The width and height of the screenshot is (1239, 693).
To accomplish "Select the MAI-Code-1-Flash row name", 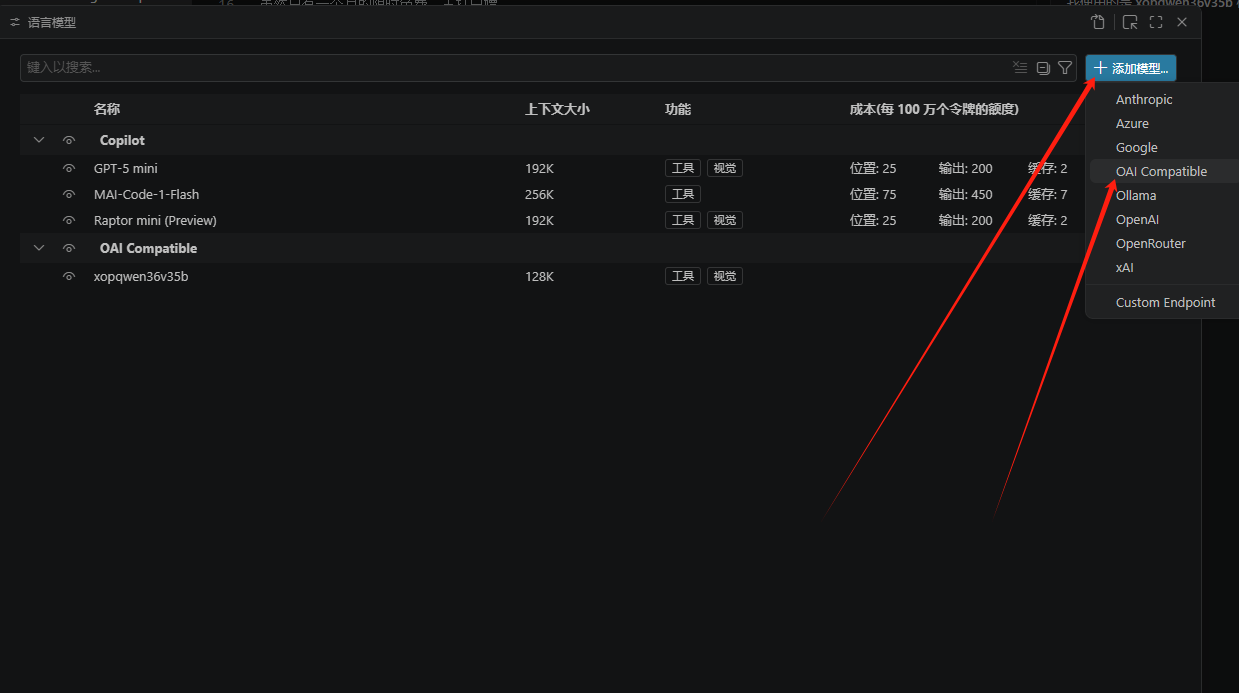I will tap(147, 195).
